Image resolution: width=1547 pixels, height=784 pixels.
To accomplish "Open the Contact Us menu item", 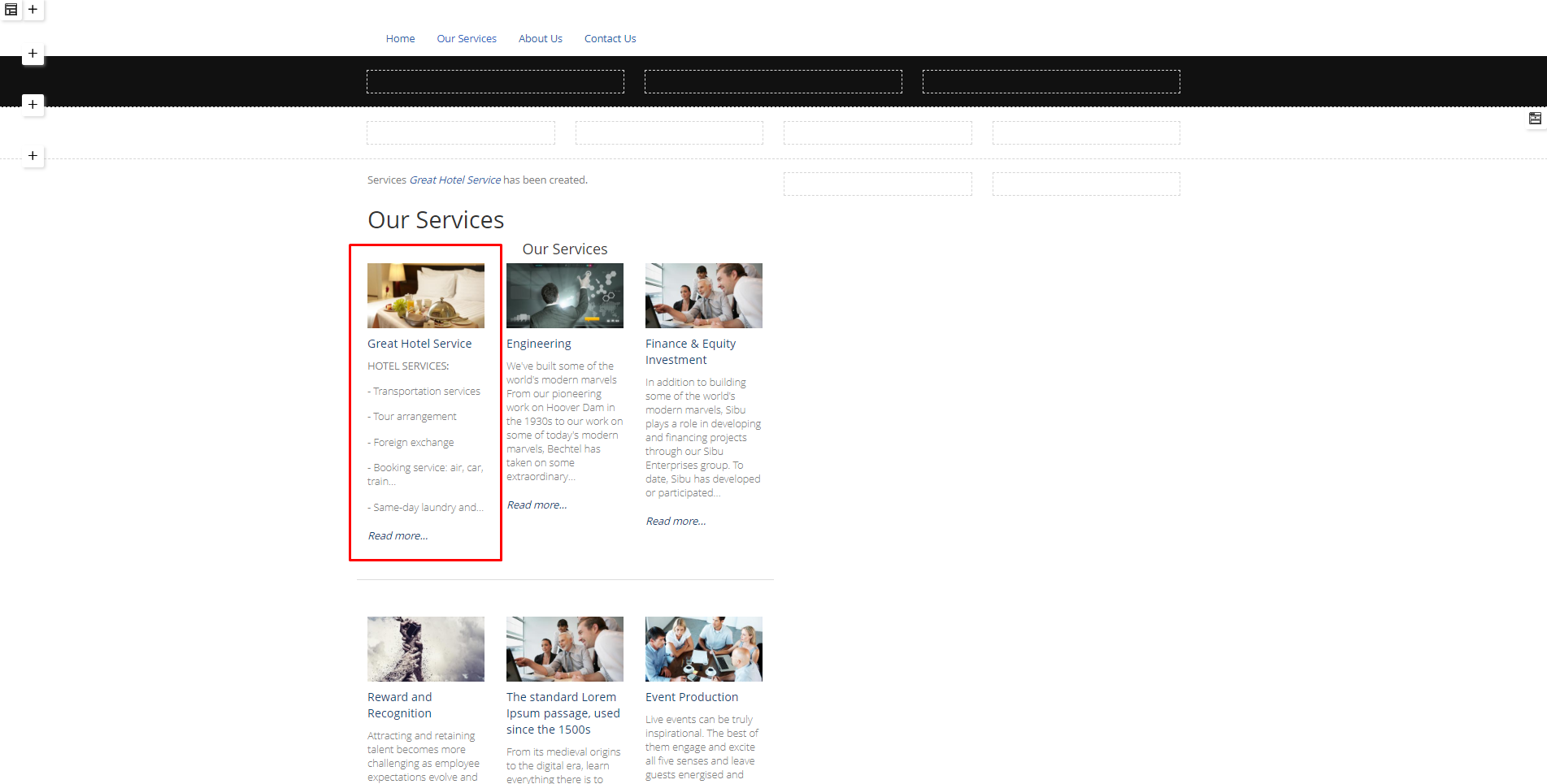I will pyautogui.click(x=610, y=39).
